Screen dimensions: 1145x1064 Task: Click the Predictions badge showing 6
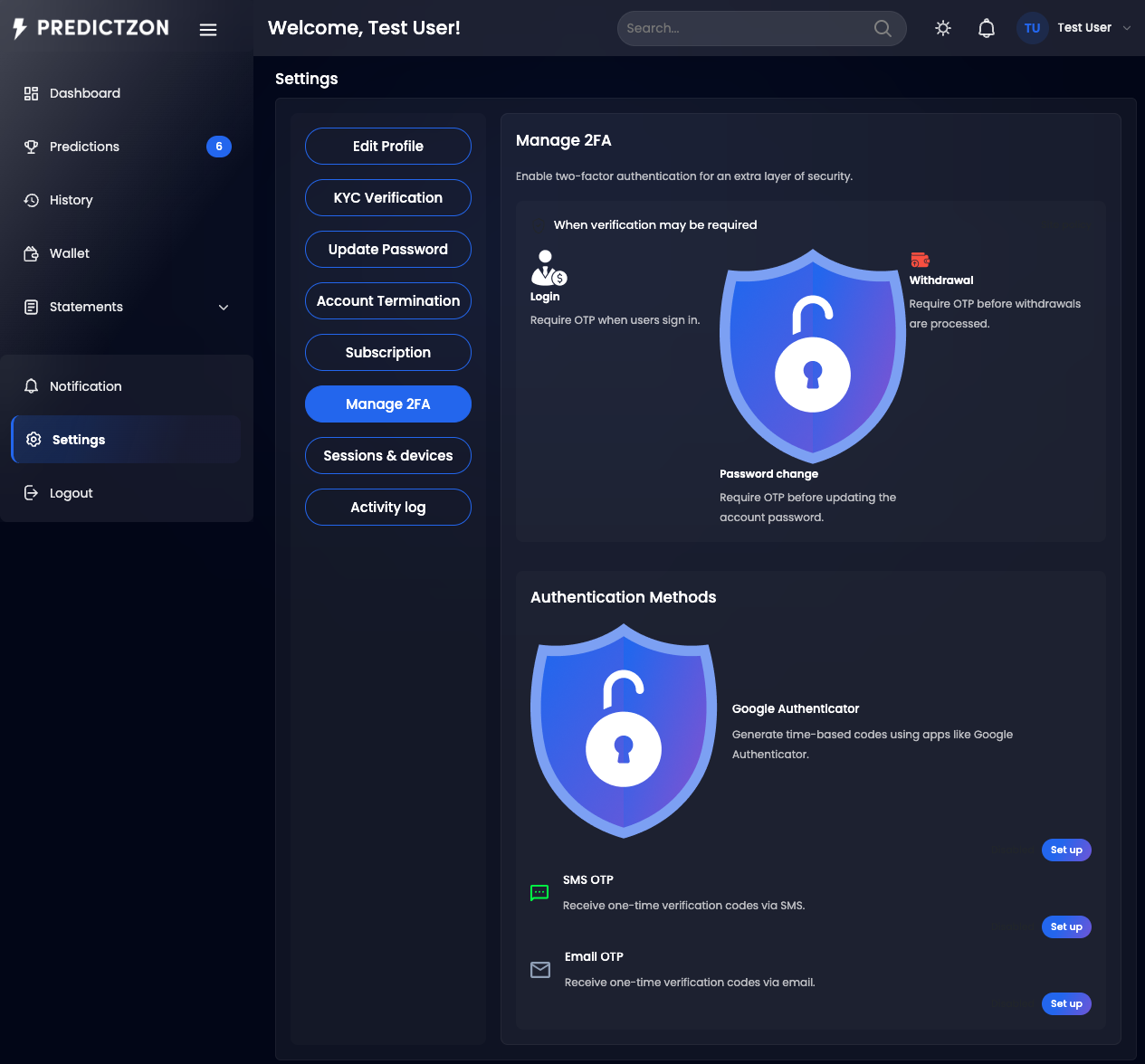(x=219, y=147)
